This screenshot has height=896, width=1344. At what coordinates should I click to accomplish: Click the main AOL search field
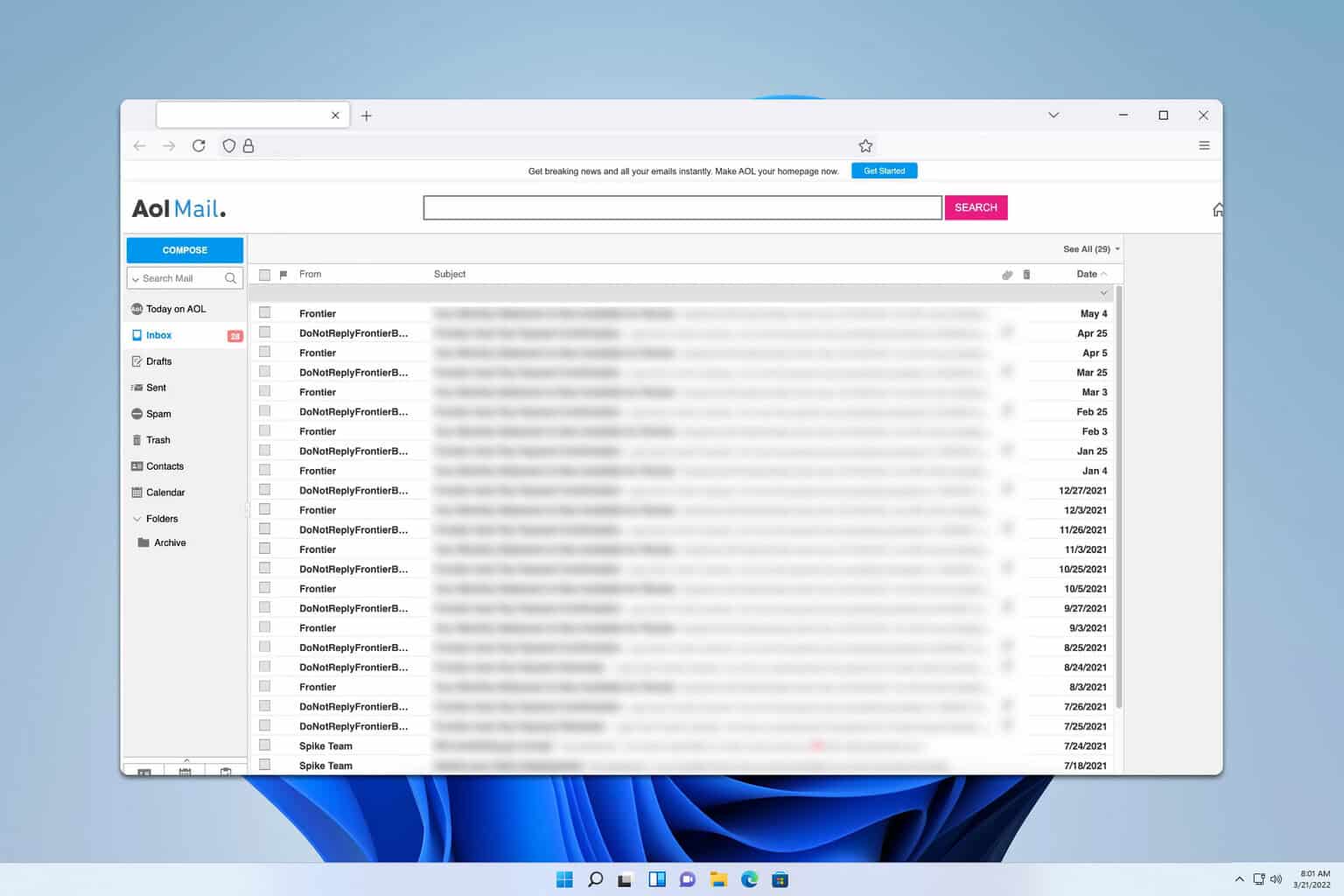tap(682, 207)
